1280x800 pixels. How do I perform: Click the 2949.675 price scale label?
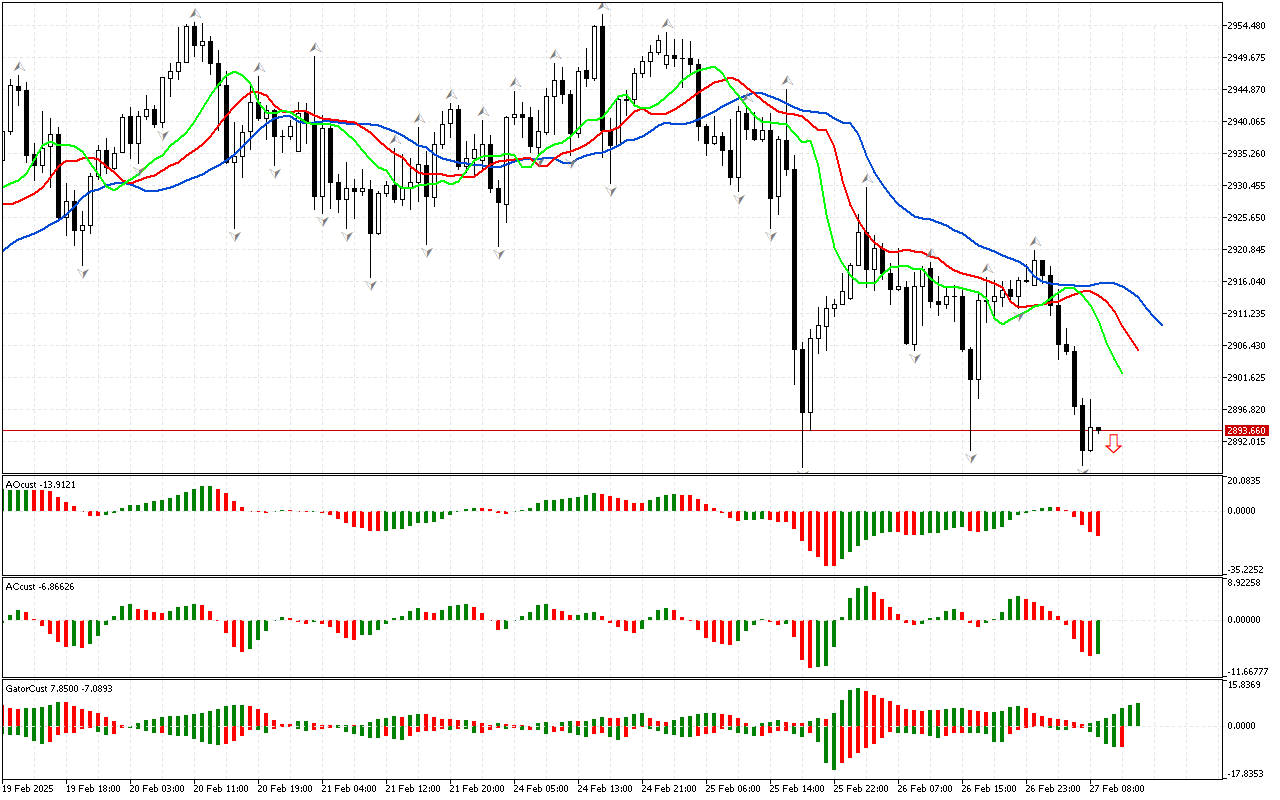pos(1248,58)
